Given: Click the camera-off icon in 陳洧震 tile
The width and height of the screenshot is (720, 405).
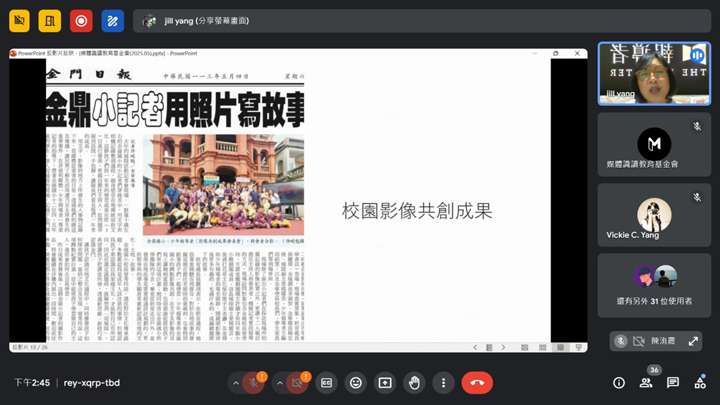Looking at the screenshot, I should [638, 341].
